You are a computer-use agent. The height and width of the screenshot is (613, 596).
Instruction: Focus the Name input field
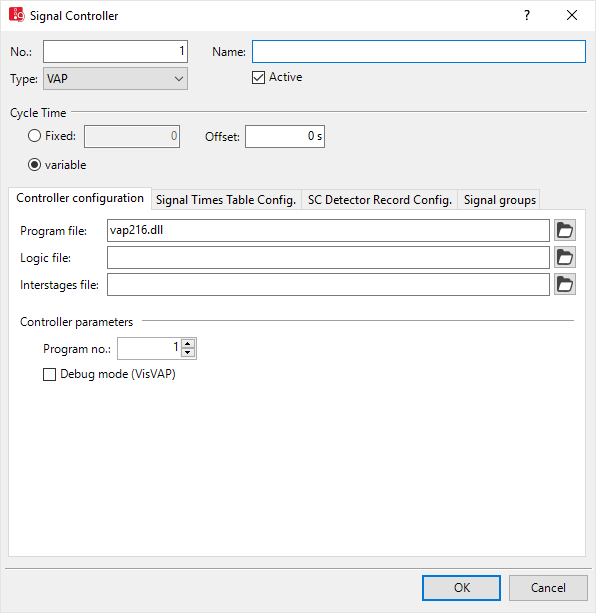pyautogui.click(x=419, y=51)
